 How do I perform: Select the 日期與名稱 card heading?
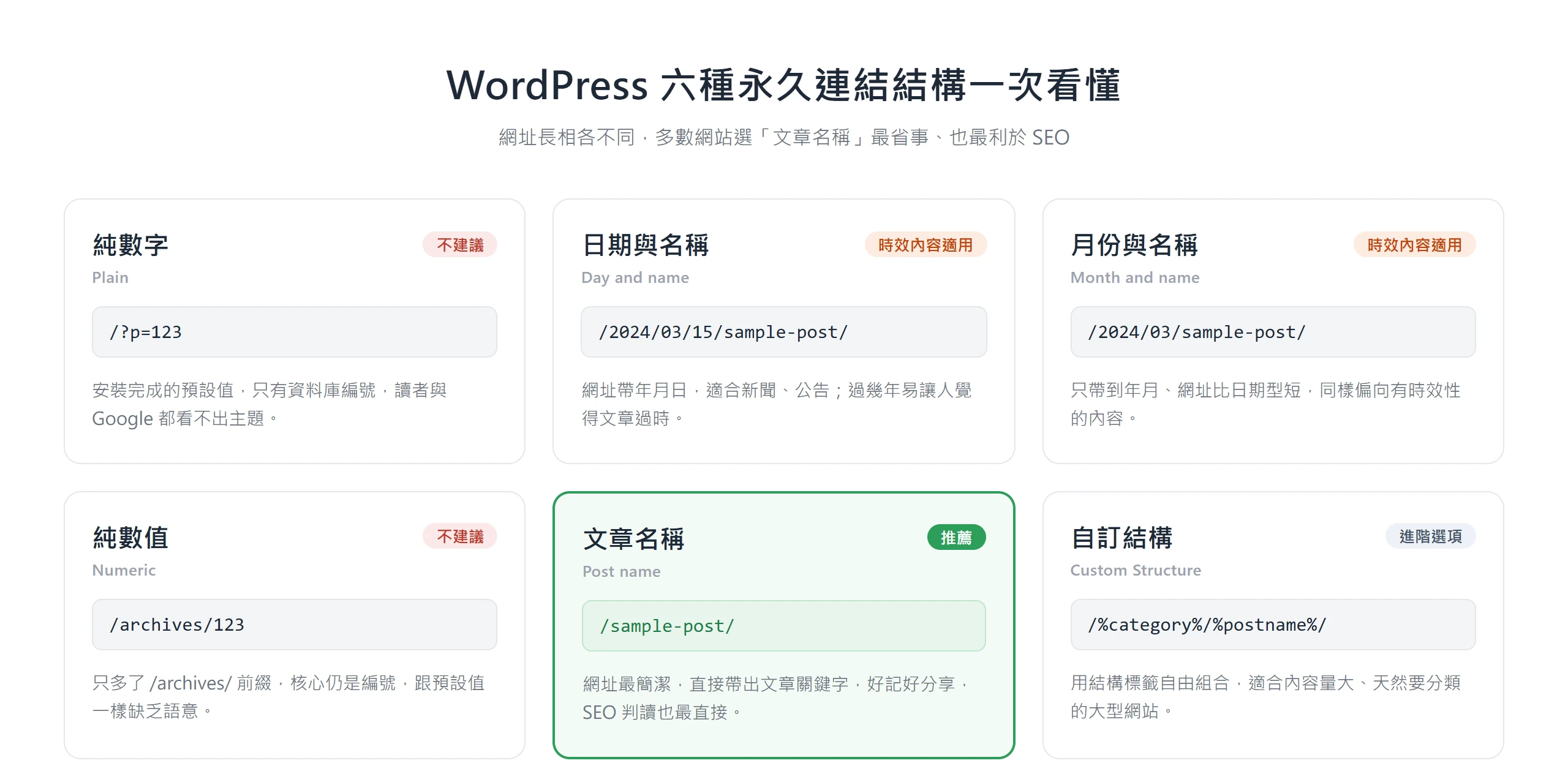[x=646, y=245]
